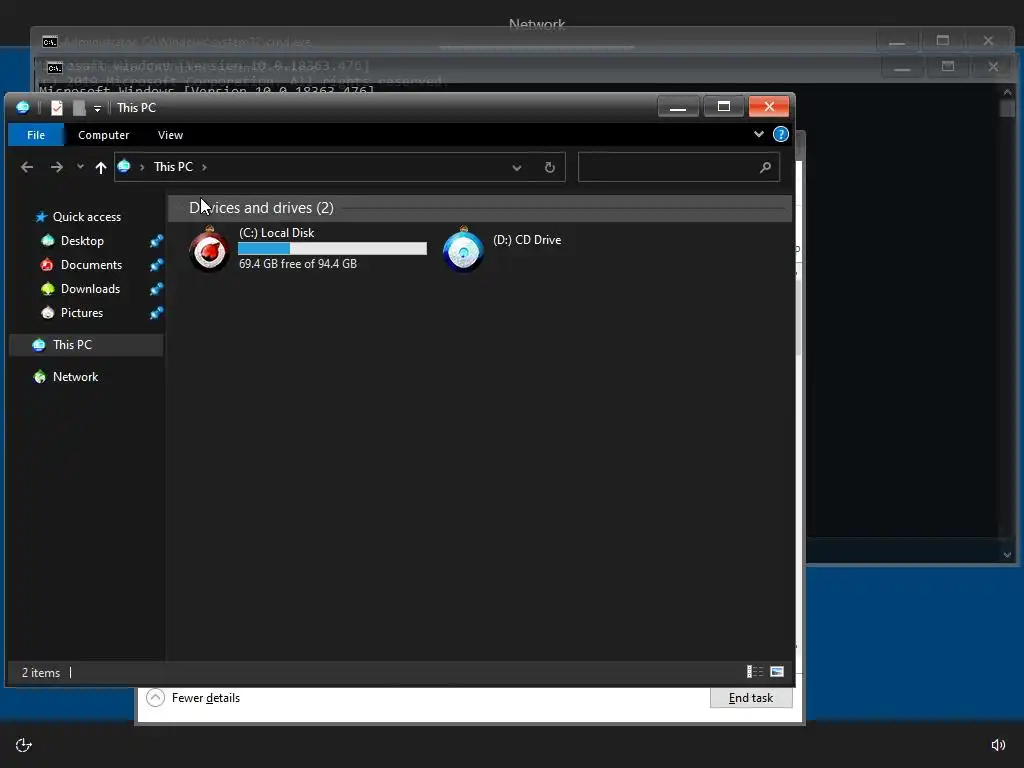Click the '2 items' status text
1024x768 pixels.
pos(40,673)
